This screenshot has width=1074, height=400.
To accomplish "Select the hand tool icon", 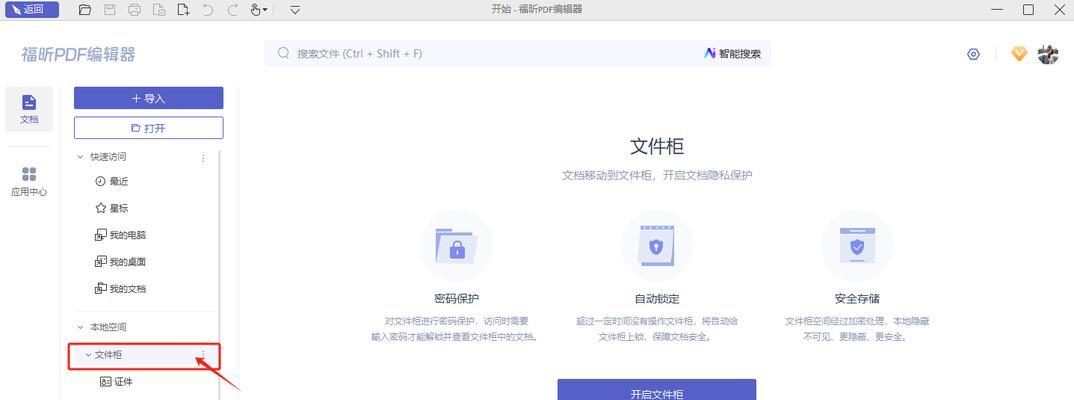I will click(x=255, y=10).
